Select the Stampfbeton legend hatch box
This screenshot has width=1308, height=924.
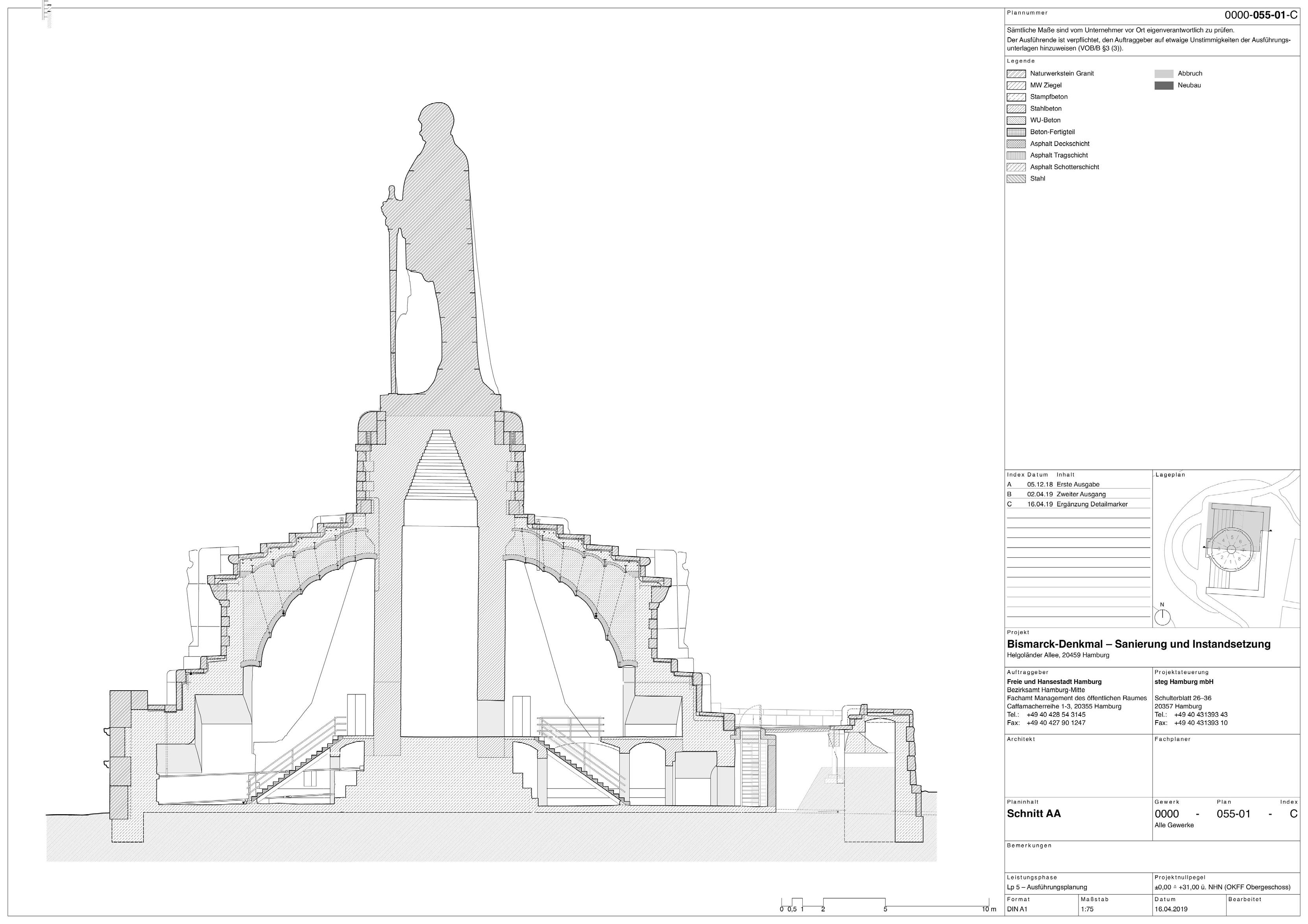1016,98
